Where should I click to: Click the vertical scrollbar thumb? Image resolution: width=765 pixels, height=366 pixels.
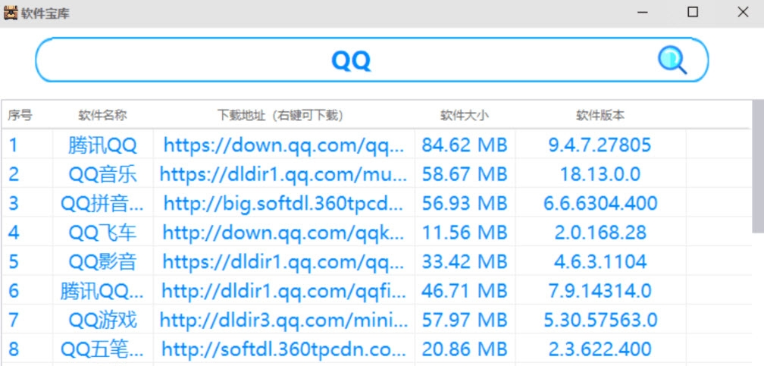[758, 166]
